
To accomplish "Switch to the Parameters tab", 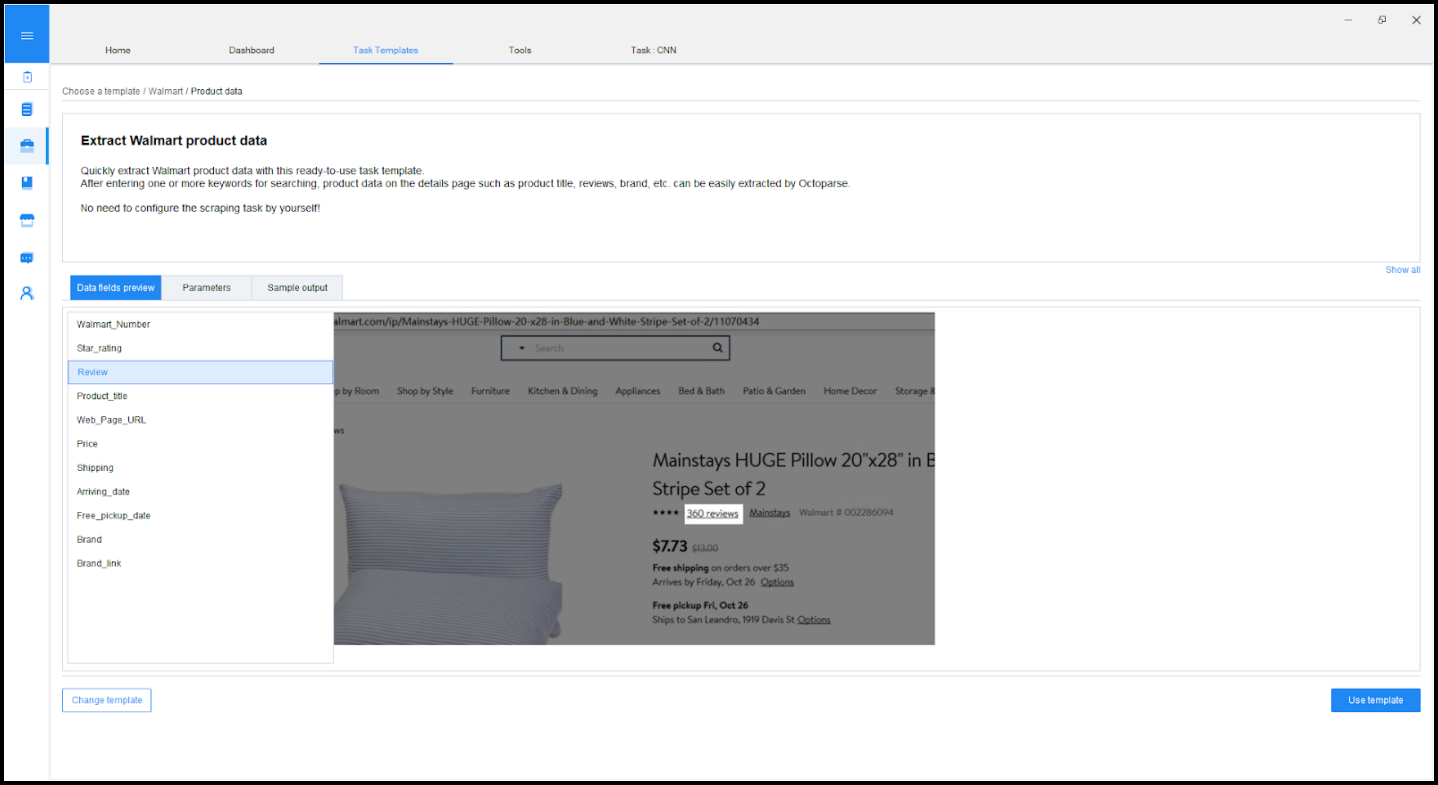I will tap(206, 288).
